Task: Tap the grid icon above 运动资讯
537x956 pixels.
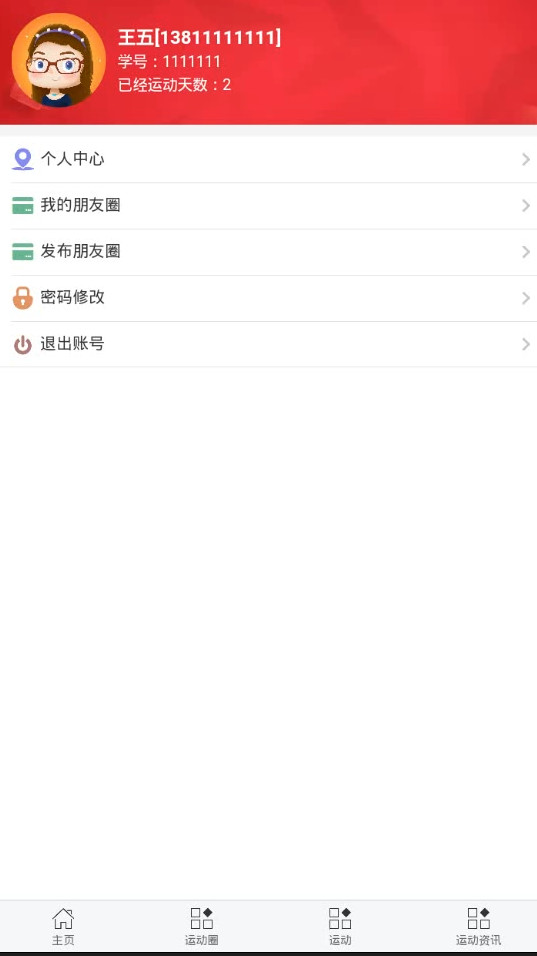Action: (x=478, y=918)
